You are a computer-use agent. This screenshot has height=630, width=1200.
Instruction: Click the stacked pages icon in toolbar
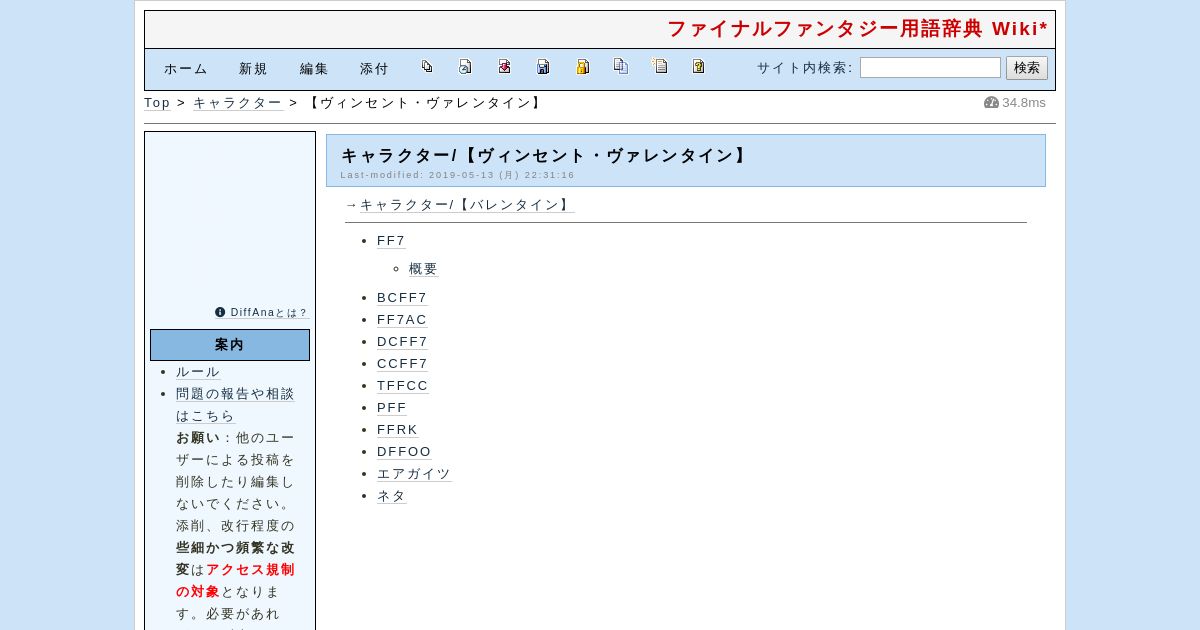pyautogui.click(x=427, y=67)
